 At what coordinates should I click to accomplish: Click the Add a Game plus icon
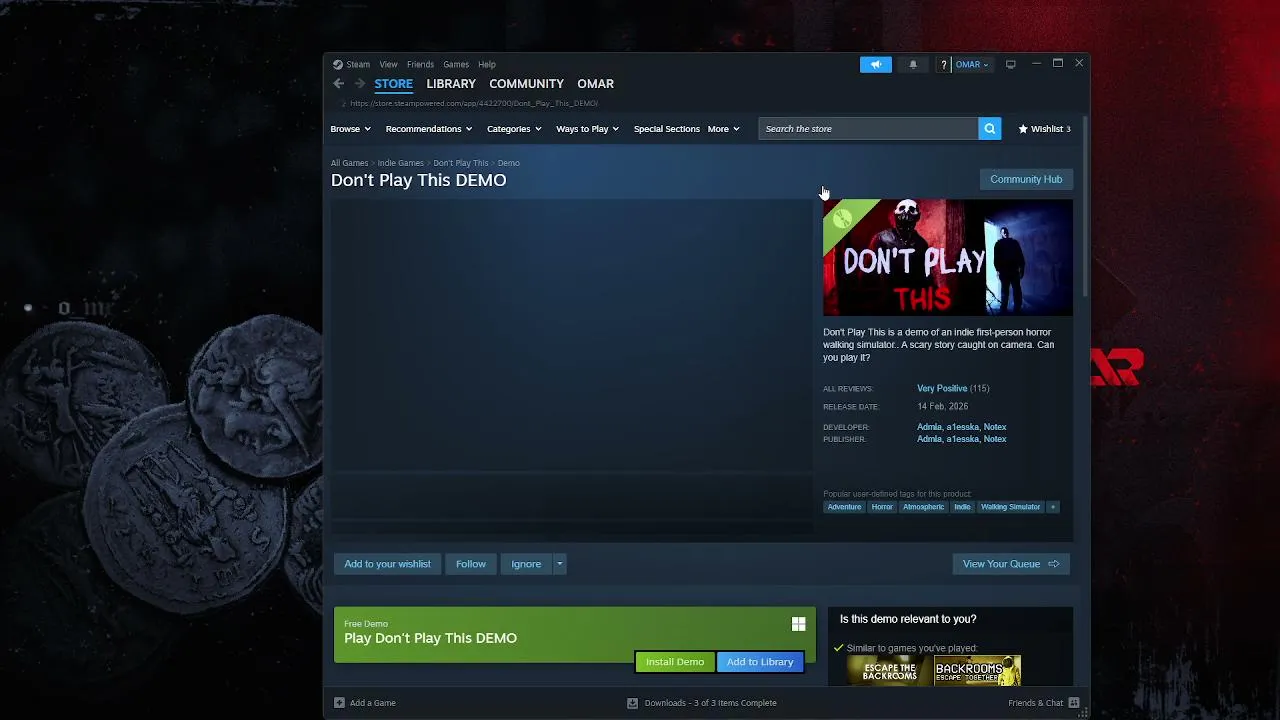click(339, 703)
